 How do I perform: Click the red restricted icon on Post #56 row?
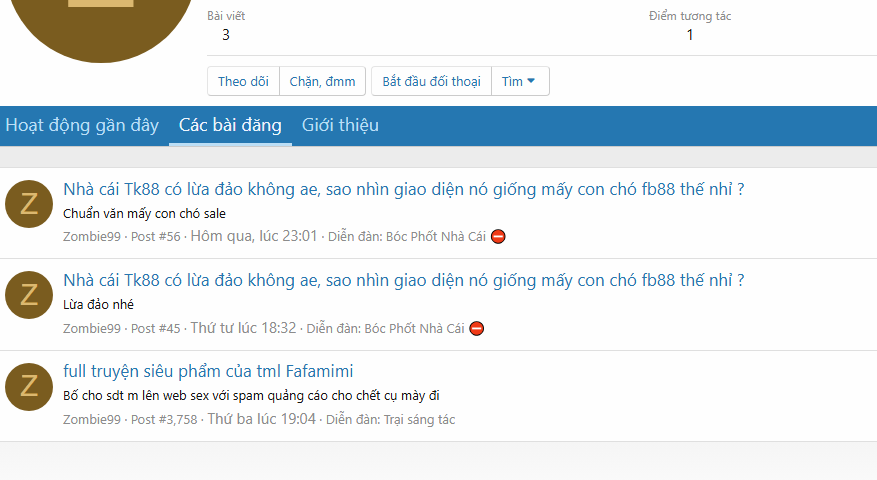coord(498,237)
